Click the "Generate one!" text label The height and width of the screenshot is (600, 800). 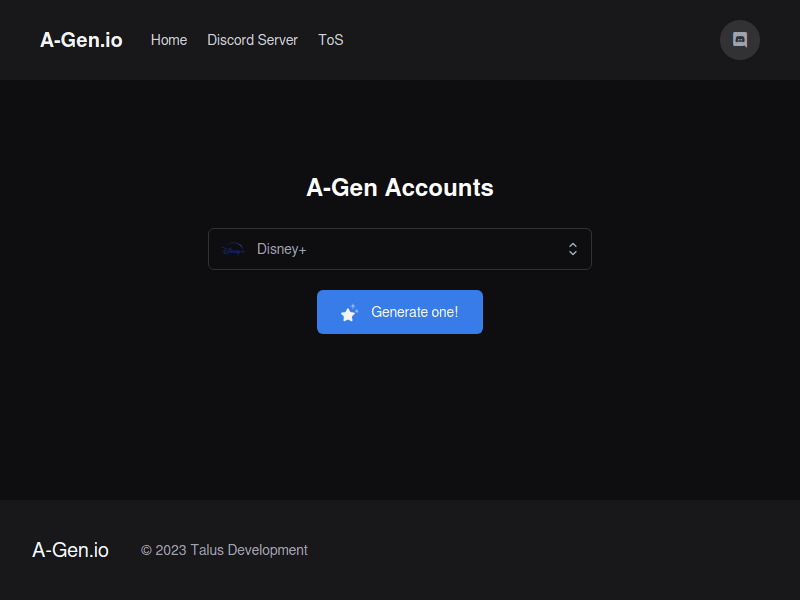[414, 312]
